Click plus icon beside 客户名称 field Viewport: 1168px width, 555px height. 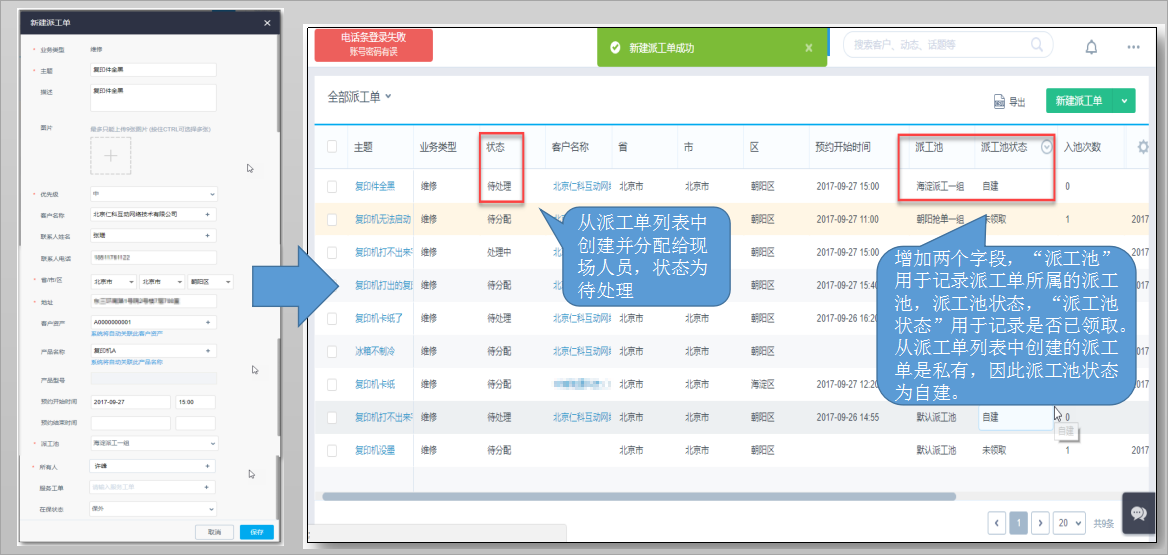[208, 213]
